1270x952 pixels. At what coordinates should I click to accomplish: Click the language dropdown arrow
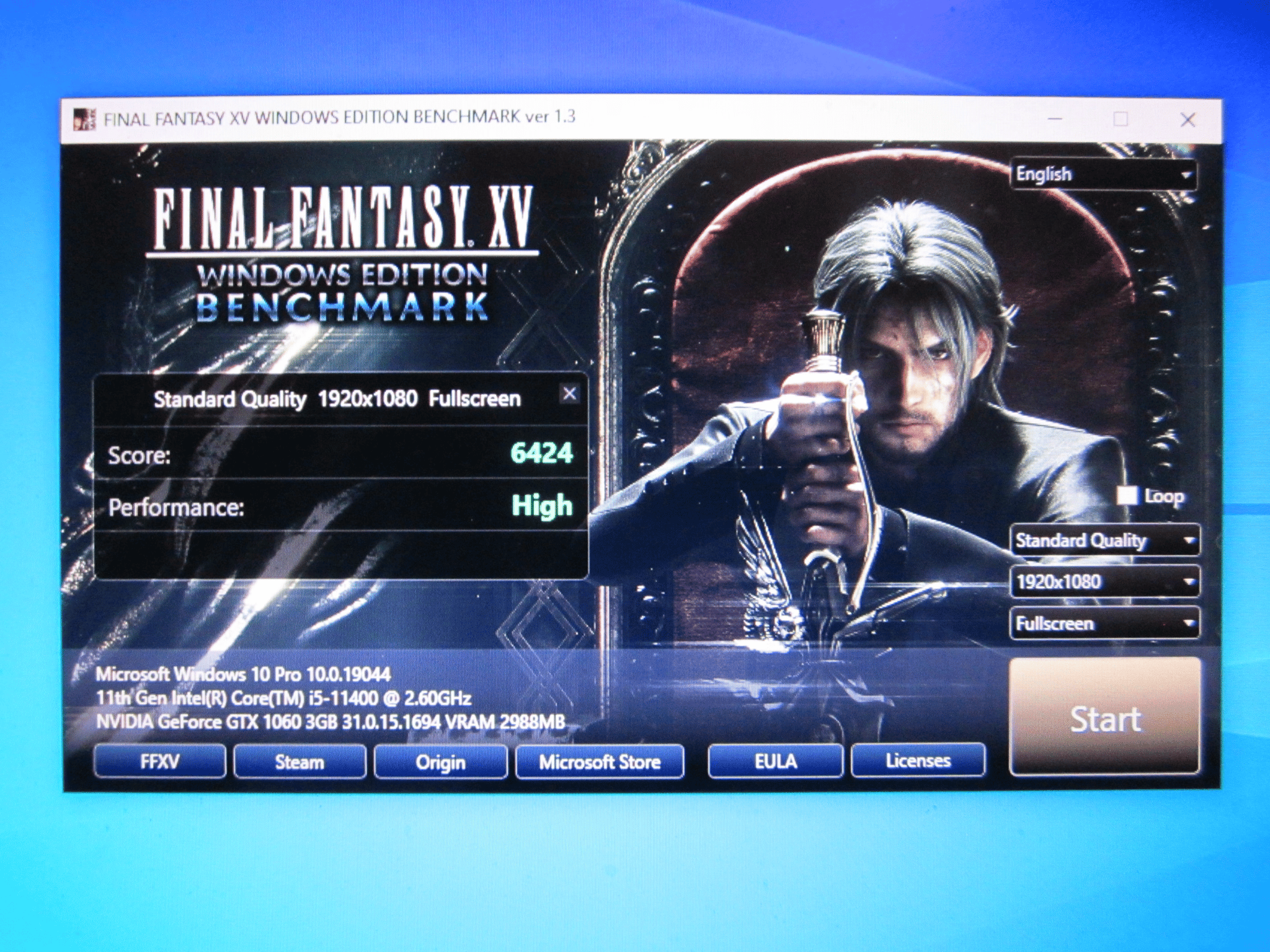(1186, 175)
